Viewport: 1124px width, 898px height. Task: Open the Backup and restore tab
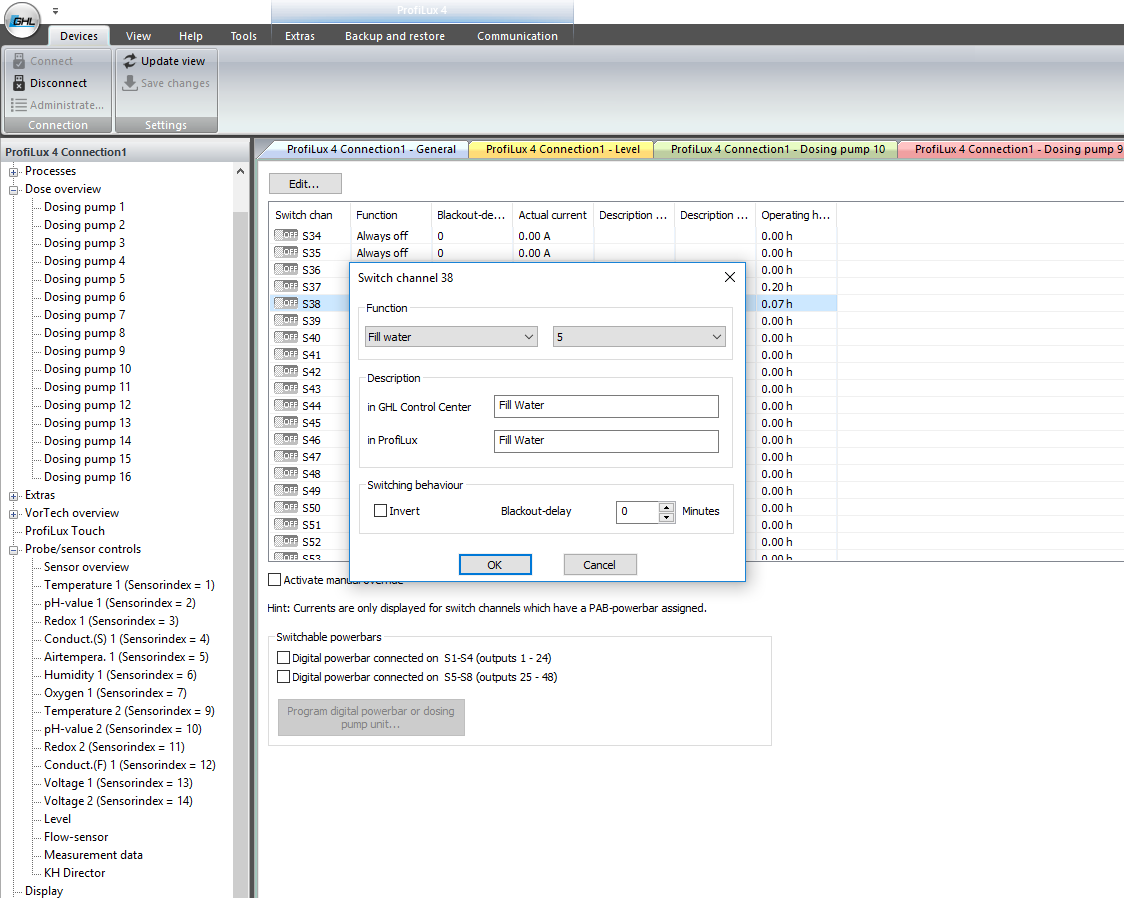395,36
